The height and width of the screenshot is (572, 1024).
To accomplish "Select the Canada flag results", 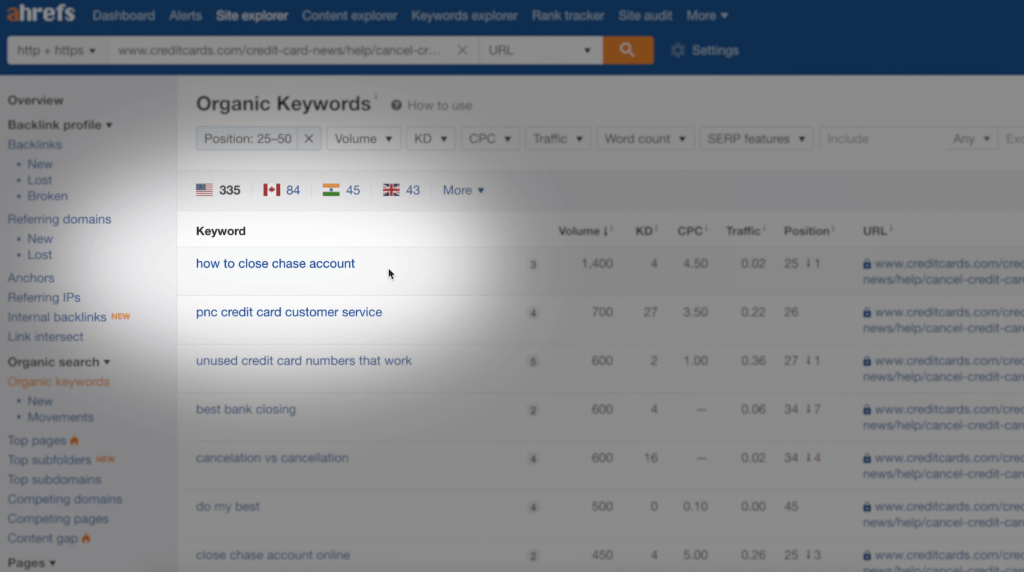I will (x=281, y=190).
